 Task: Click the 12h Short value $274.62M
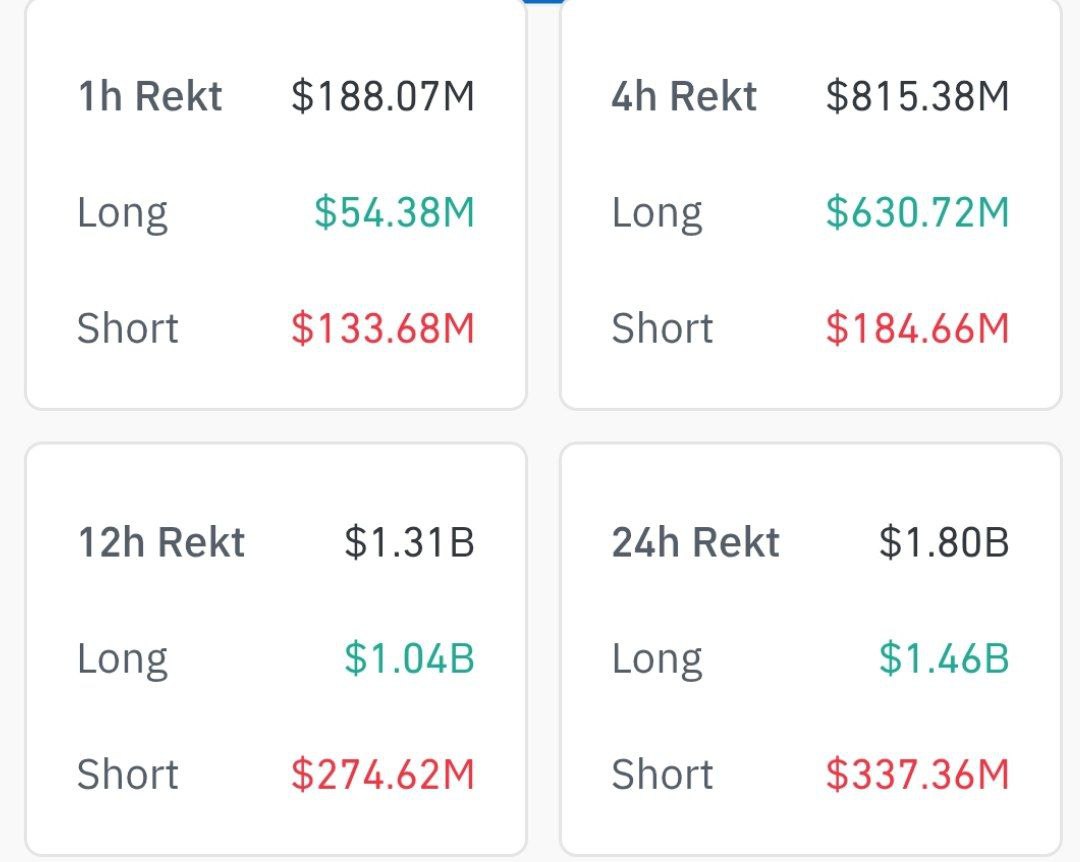tap(382, 775)
